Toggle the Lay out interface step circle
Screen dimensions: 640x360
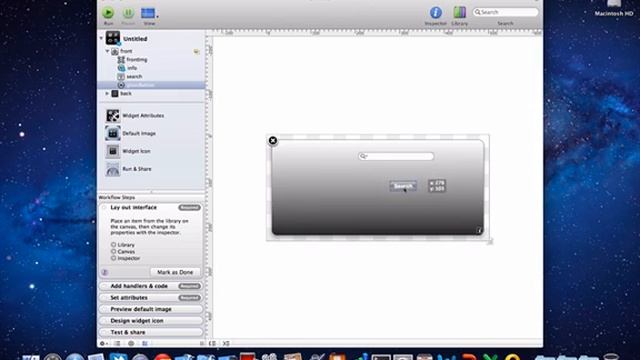(x=104, y=207)
